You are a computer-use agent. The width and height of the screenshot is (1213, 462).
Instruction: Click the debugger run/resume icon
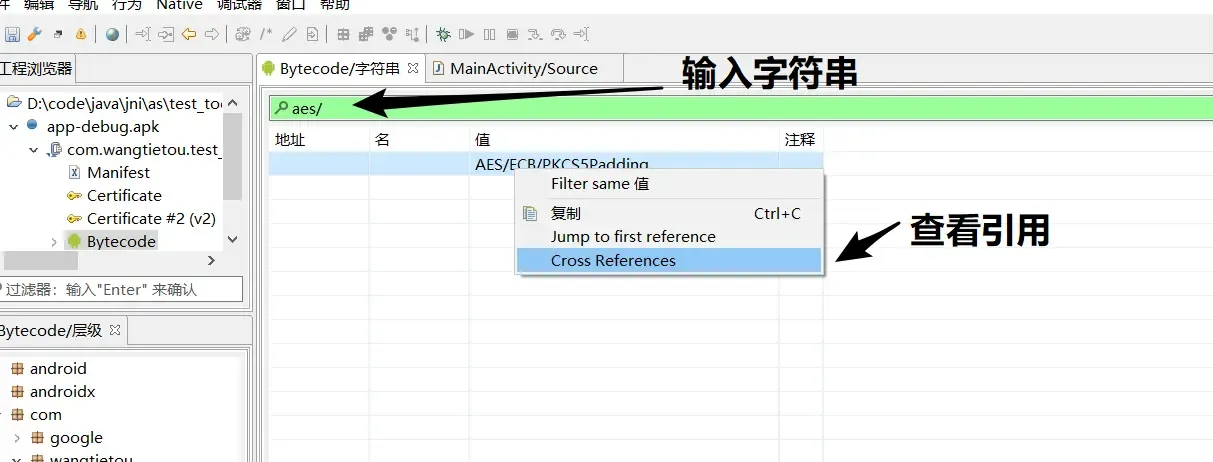tap(466, 34)
